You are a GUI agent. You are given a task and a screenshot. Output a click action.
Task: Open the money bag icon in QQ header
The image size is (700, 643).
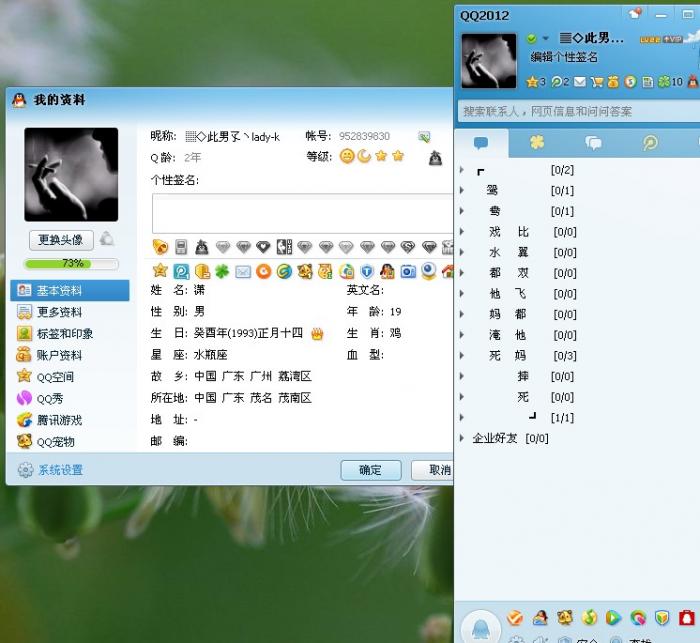tap(613, 82)
